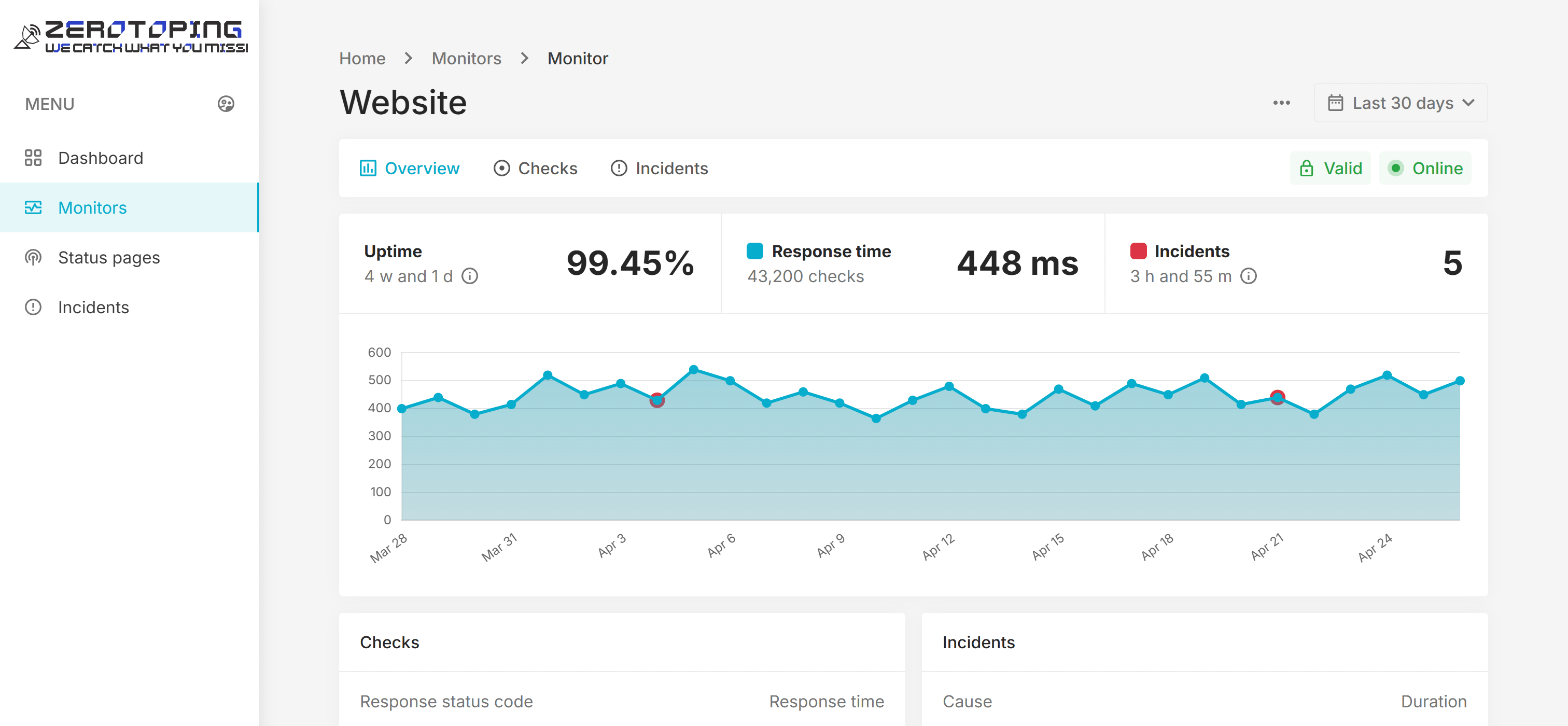Switch to the Incidents tab
The width and height of the screenshot is (1568, 726).
[659, 169]
